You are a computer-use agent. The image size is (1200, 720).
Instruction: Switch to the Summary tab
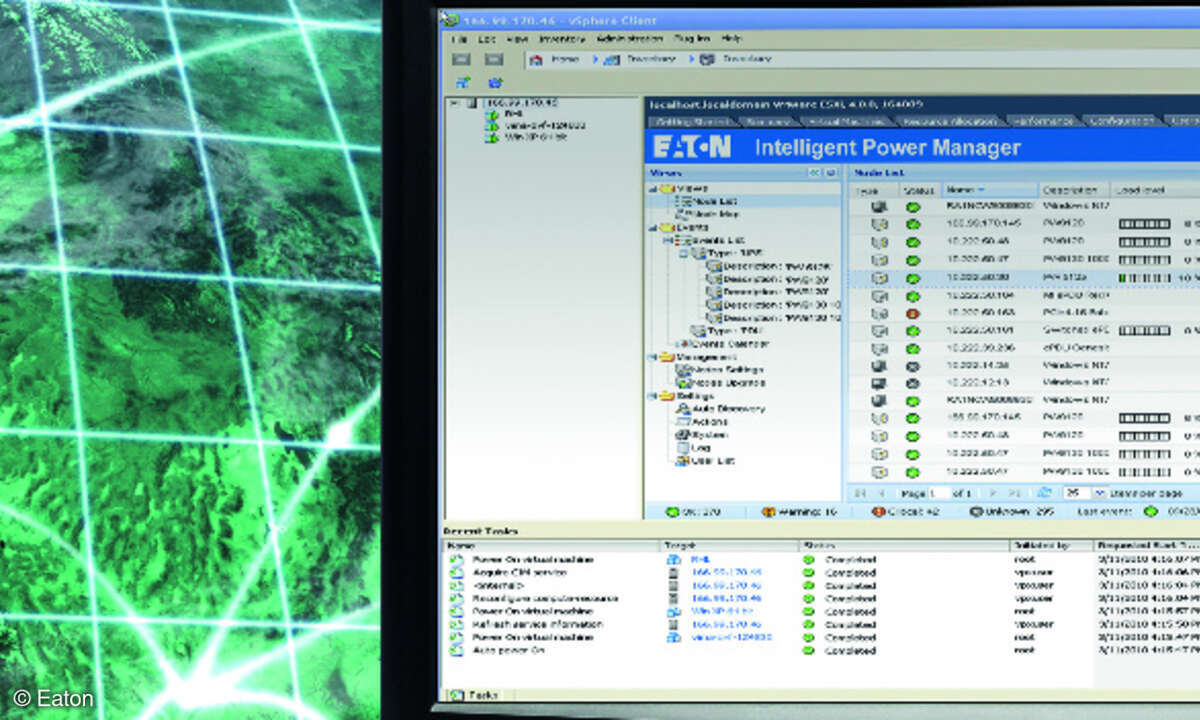pyautogui.click(x=768, y=121)
